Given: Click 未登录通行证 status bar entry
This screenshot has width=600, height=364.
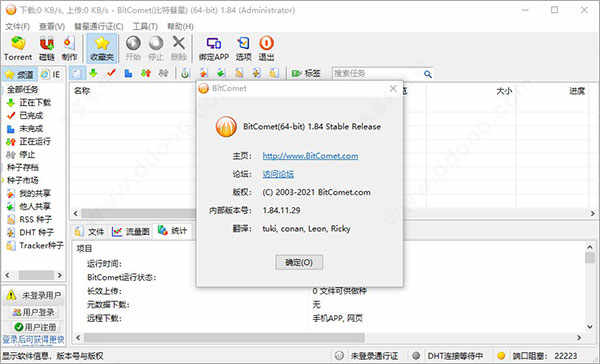Looking at the screenshot, I should coord(367,356).
